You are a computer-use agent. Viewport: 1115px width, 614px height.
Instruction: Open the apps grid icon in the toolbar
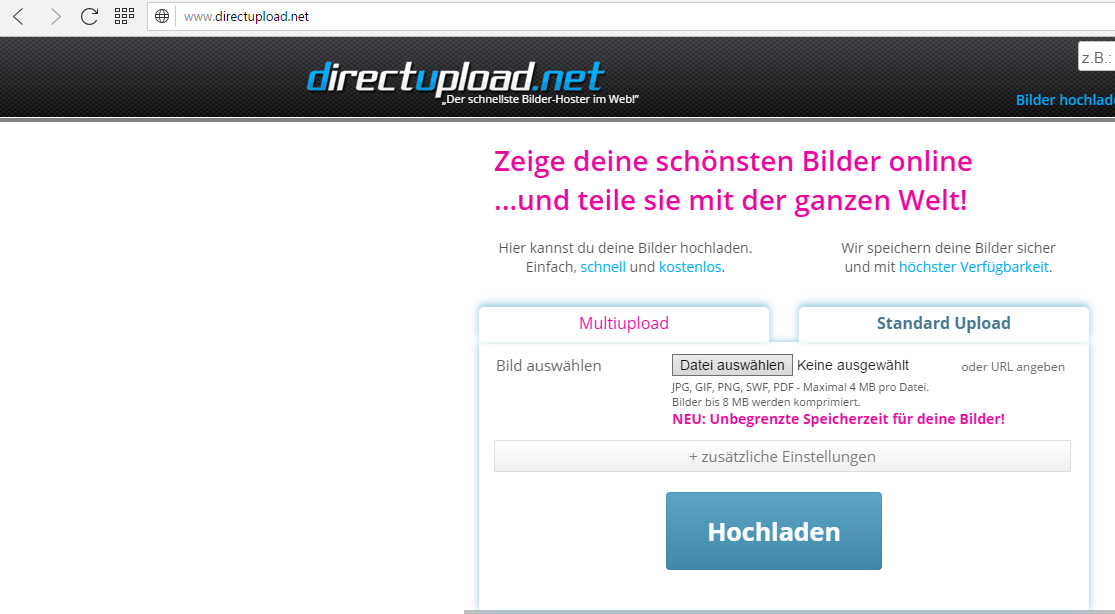[124, 16]
